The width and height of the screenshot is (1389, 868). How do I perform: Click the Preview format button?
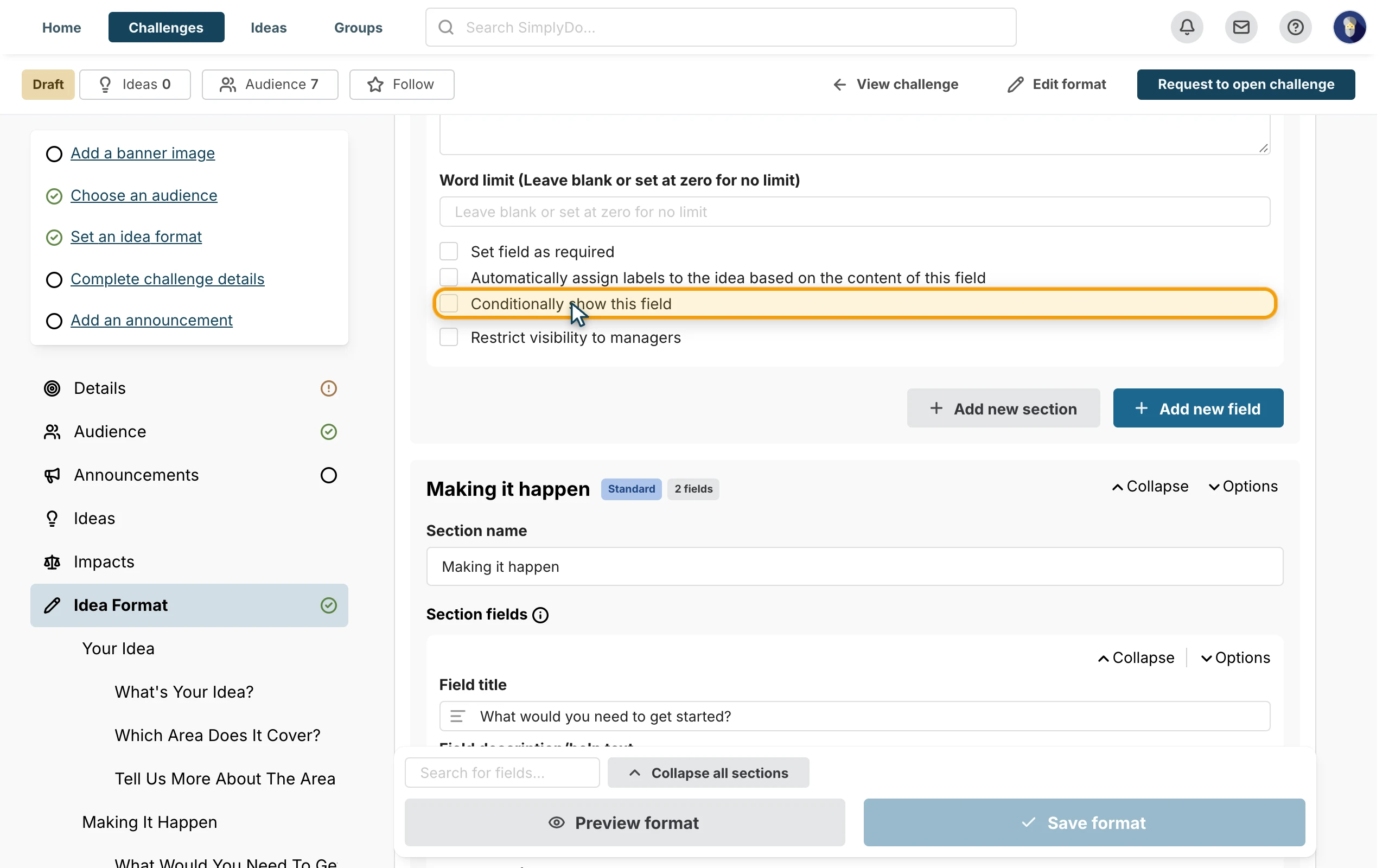click(625, 822)
